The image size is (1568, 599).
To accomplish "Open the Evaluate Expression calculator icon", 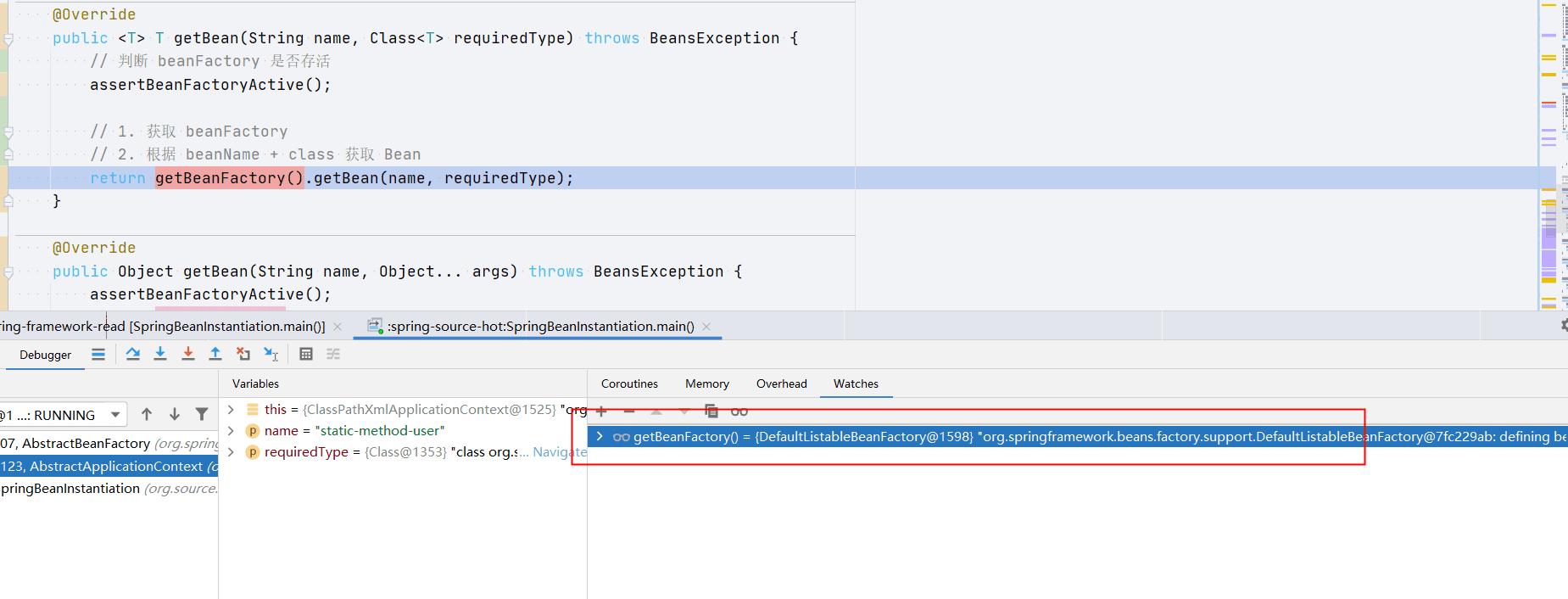I will [x=306, y=354].
